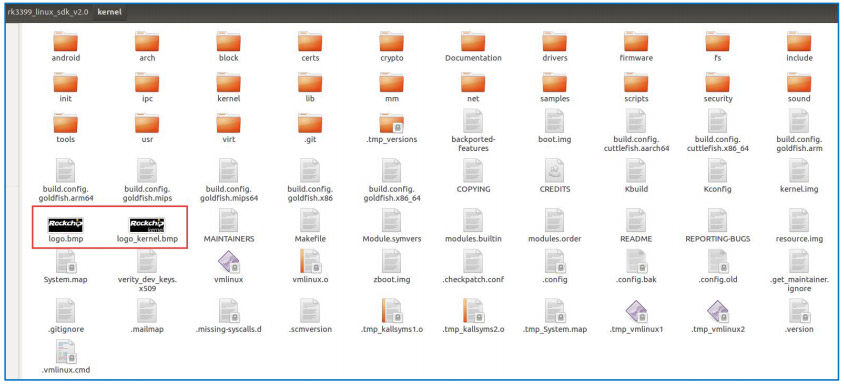Switch to the rk3399_linux_sdk_v2.0 path tab
This screenshot has width=844, height=384.
click(48, 11)
